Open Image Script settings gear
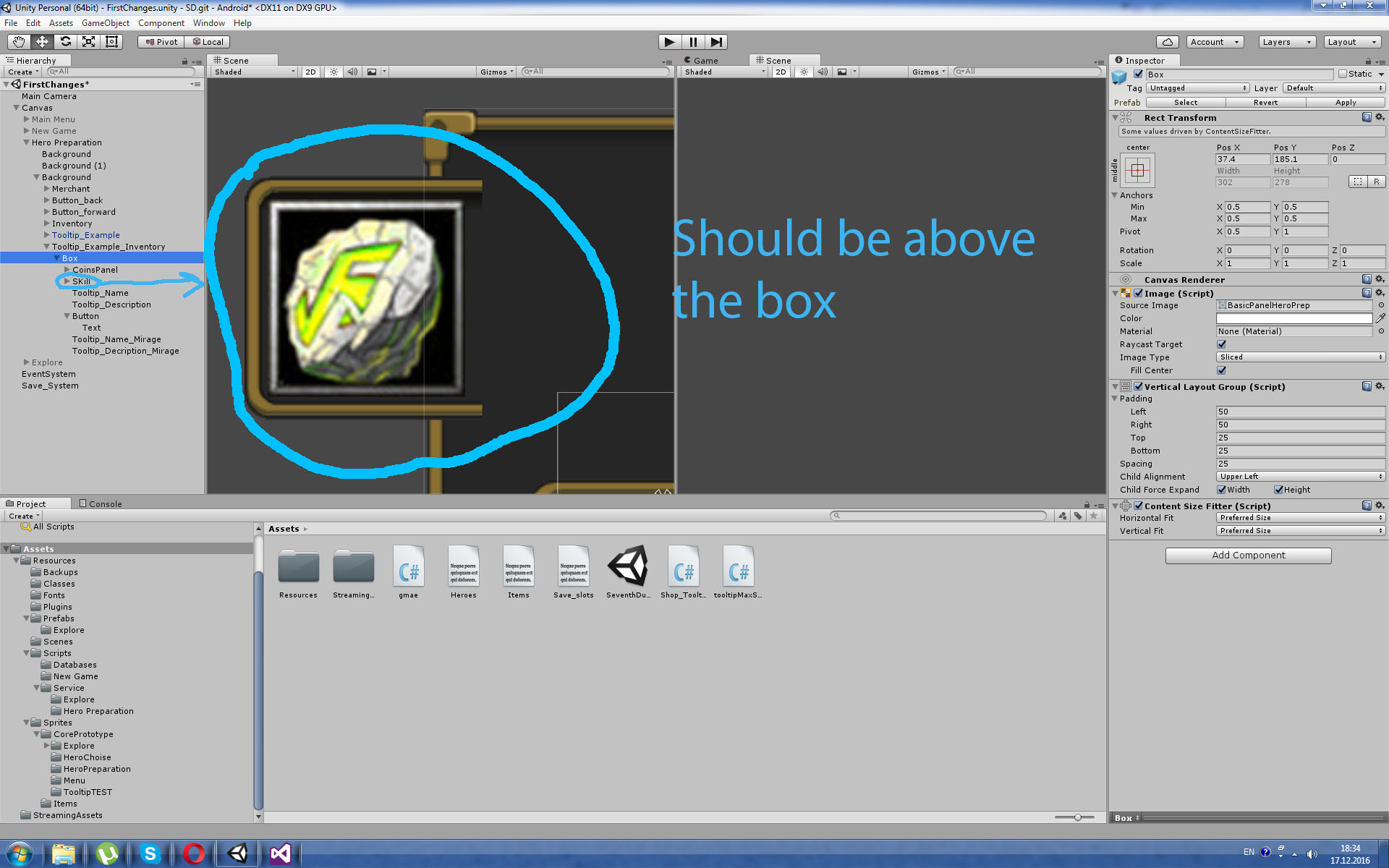 pyautogui.click(x=1380, y=293)
